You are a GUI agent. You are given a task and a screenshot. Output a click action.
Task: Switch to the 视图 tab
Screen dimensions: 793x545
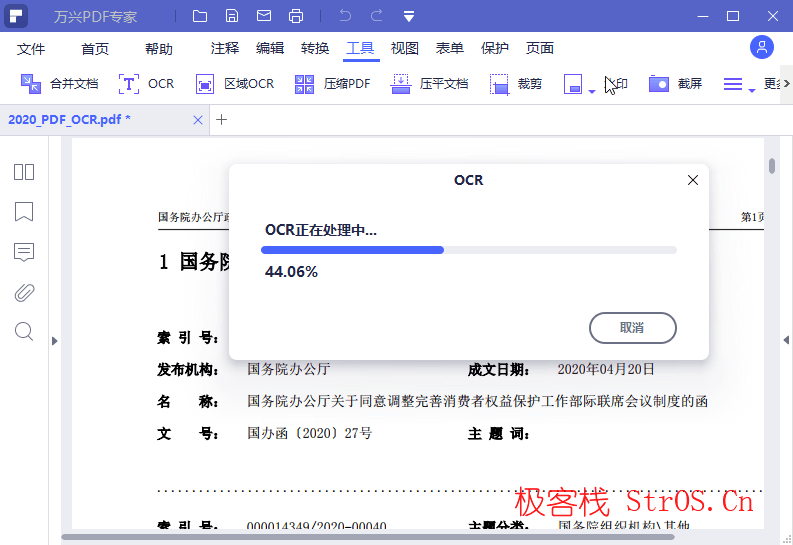point(405,48)
